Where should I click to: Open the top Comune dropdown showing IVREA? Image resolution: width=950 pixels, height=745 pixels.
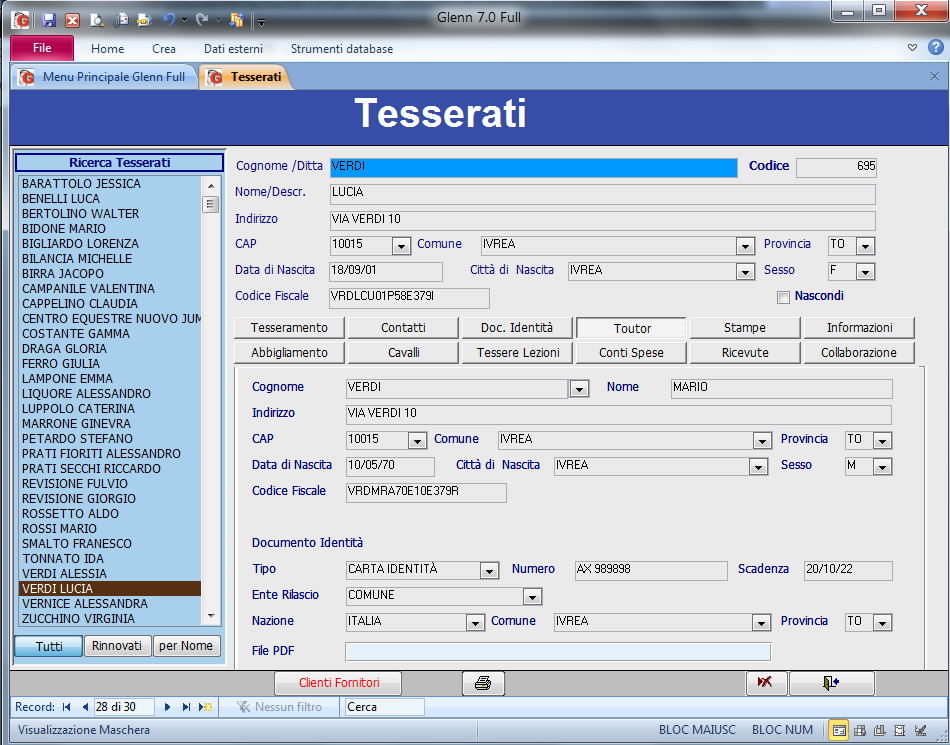[x=745, y=246]
